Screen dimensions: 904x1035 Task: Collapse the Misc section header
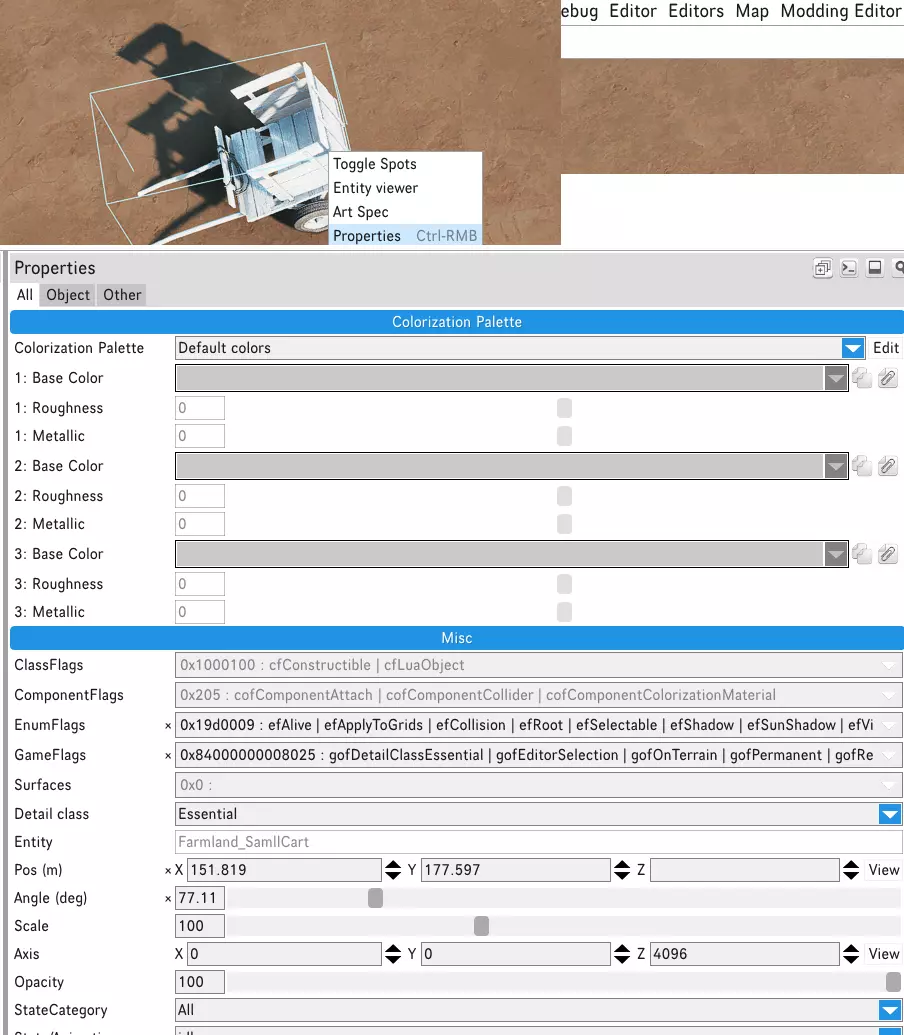[x=457, y=638]
